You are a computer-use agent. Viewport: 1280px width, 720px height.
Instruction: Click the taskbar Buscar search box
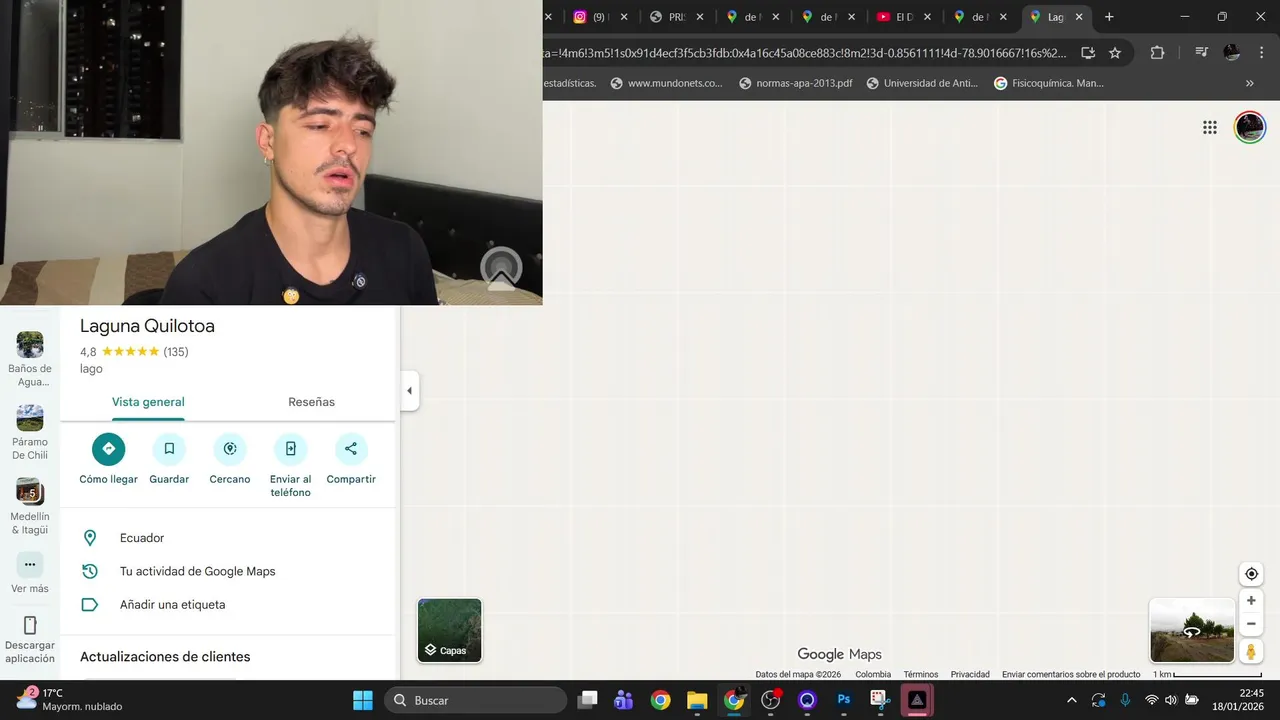point(475,700)
